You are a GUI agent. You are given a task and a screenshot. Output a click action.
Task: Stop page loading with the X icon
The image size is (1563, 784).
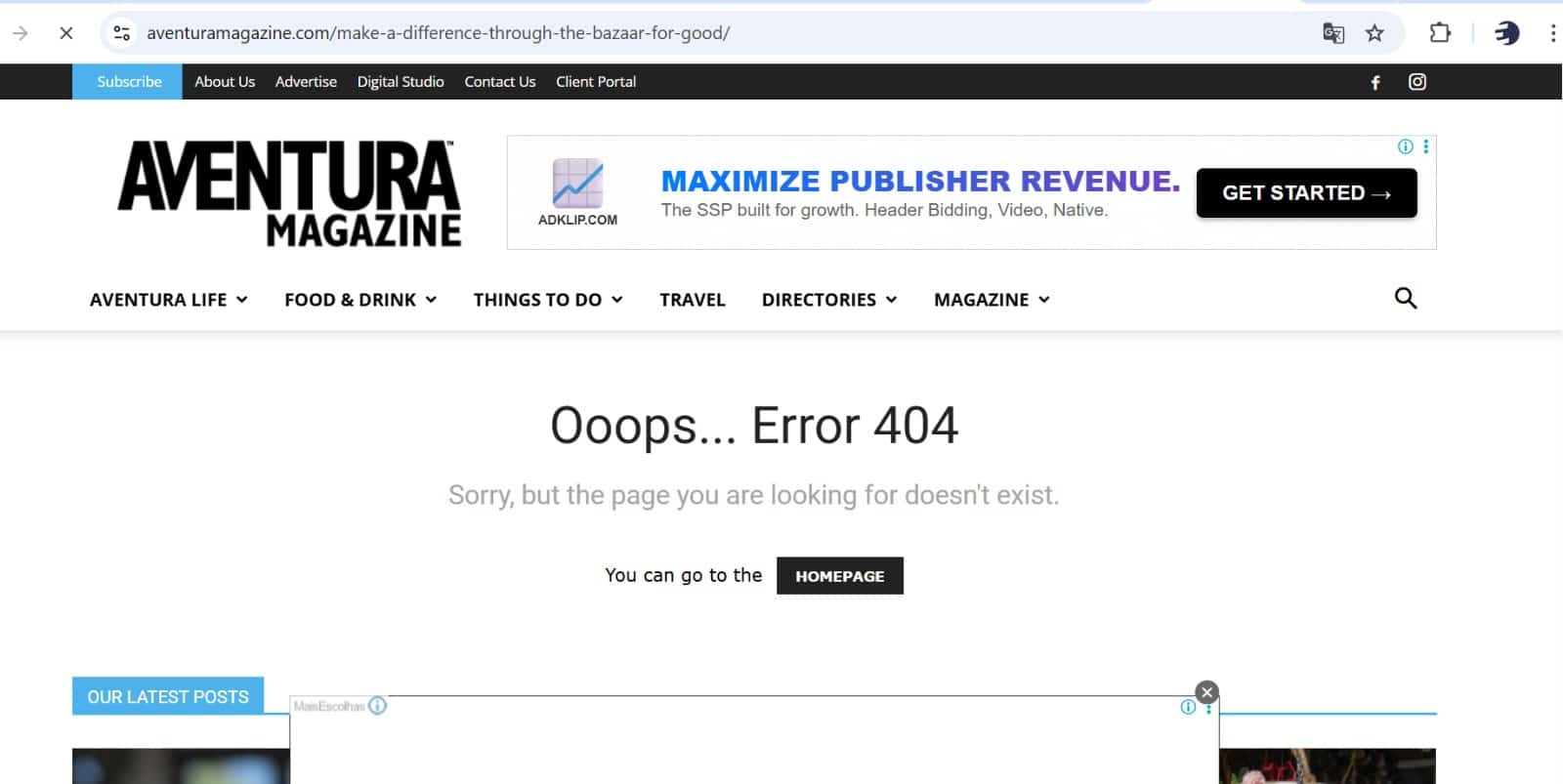coord(66,33)
